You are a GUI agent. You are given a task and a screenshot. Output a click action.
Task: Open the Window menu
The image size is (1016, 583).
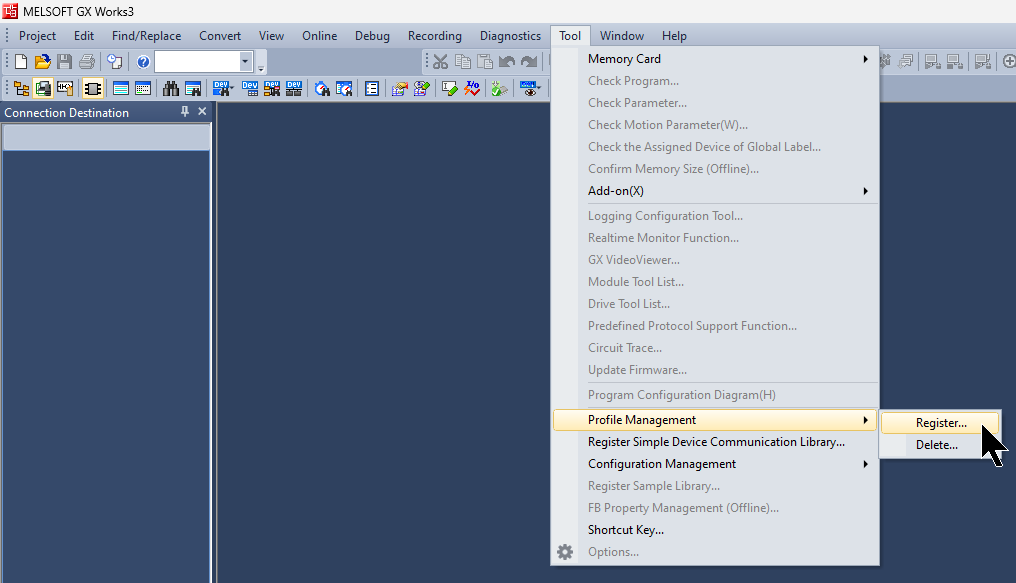[x=621, y=36]
